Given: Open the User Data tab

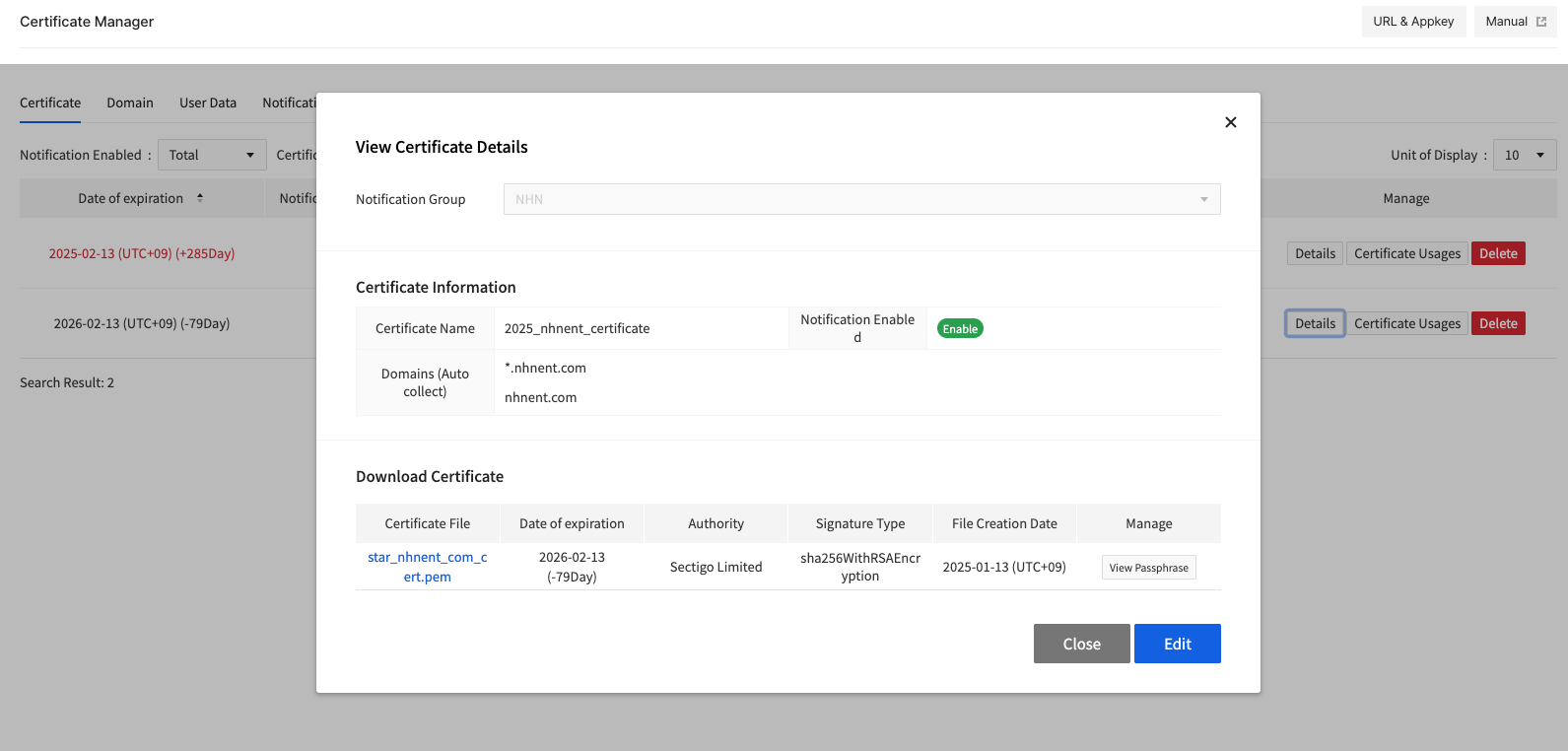Looking at the screenshot, I should pos(208,102).
